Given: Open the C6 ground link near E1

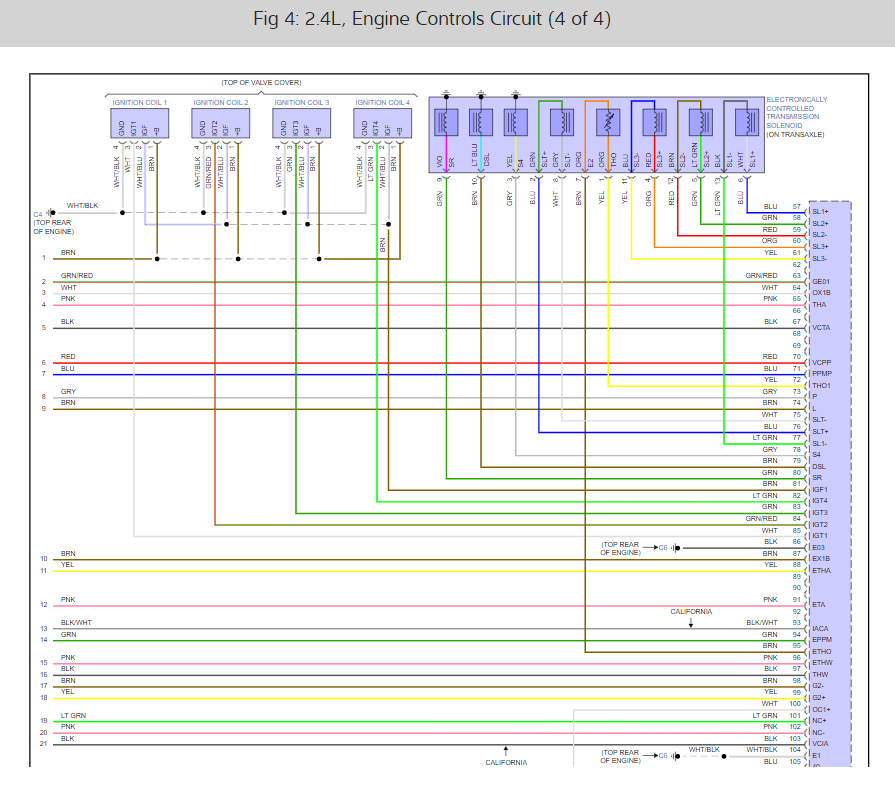Looking at the screenshot, I should pyautogui.click(x=663, y=756).
